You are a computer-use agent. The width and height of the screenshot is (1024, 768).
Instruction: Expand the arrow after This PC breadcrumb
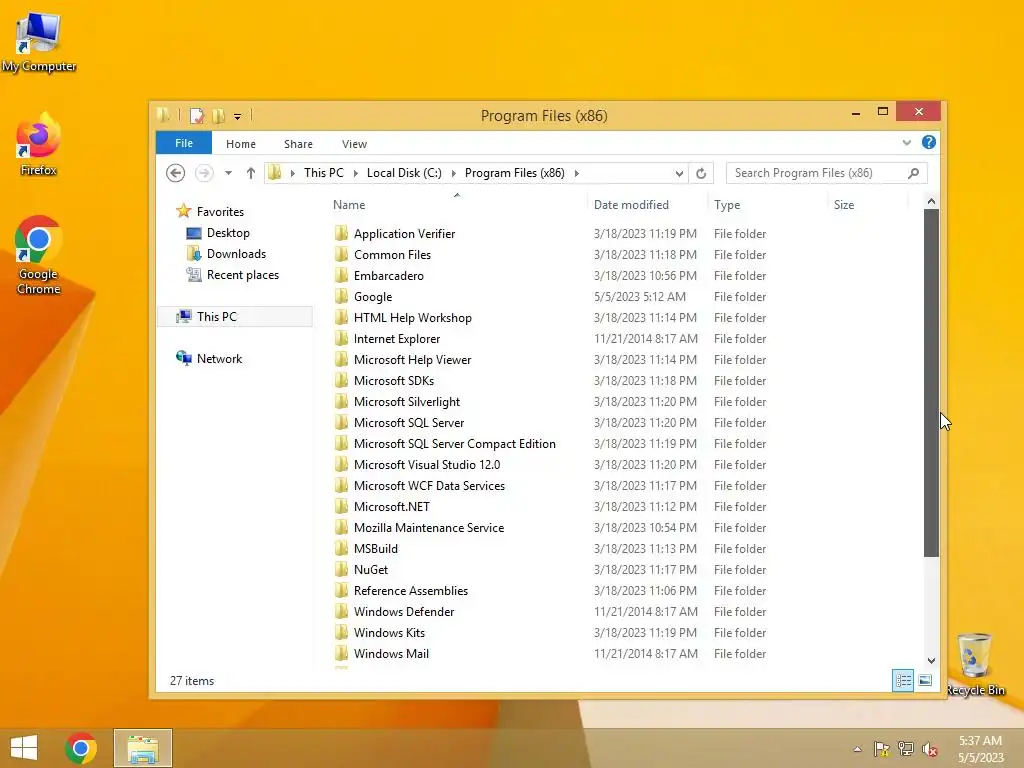coord(355,173)
